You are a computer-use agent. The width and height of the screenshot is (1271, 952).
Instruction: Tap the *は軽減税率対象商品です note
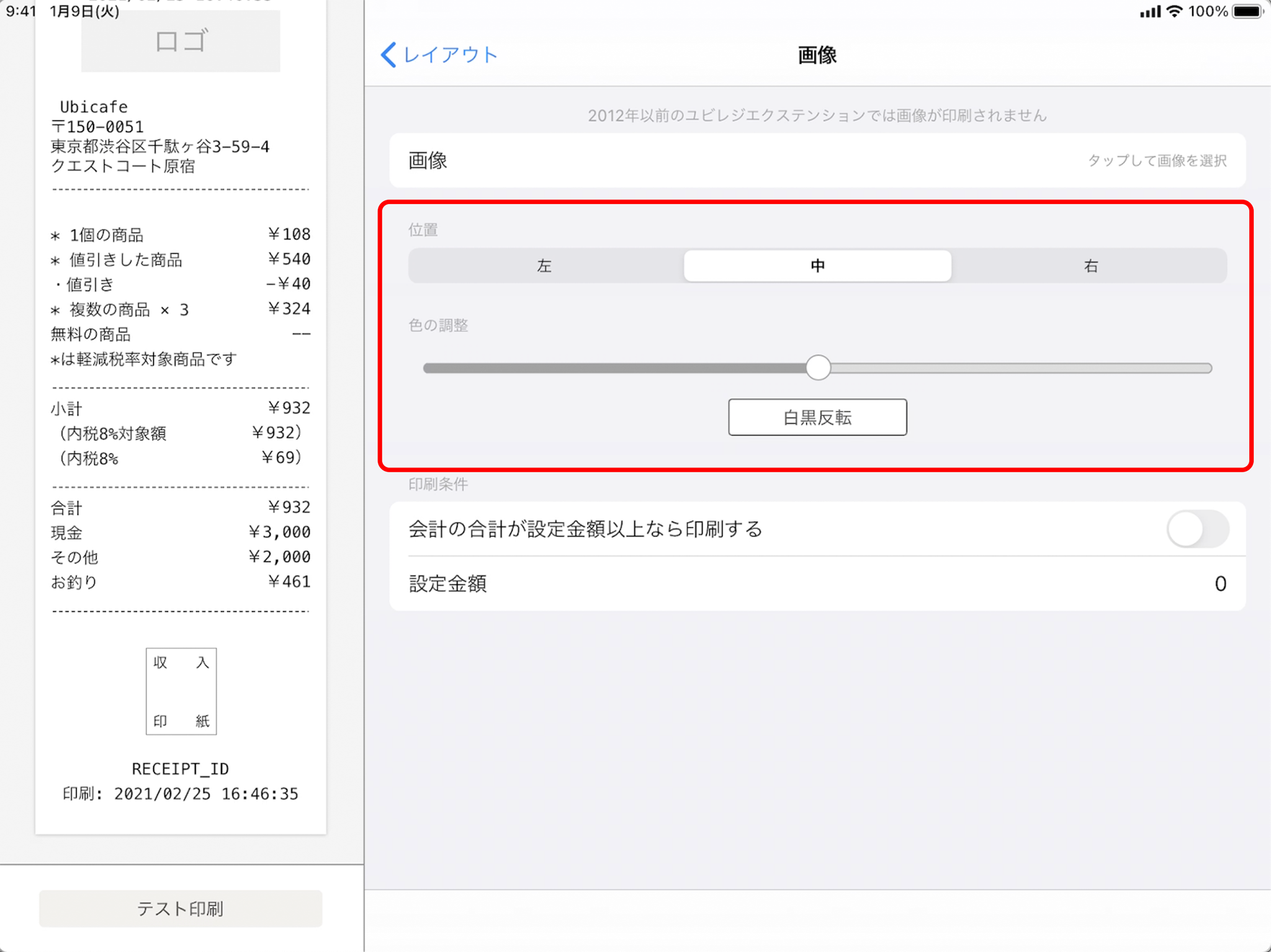(144, 359)
